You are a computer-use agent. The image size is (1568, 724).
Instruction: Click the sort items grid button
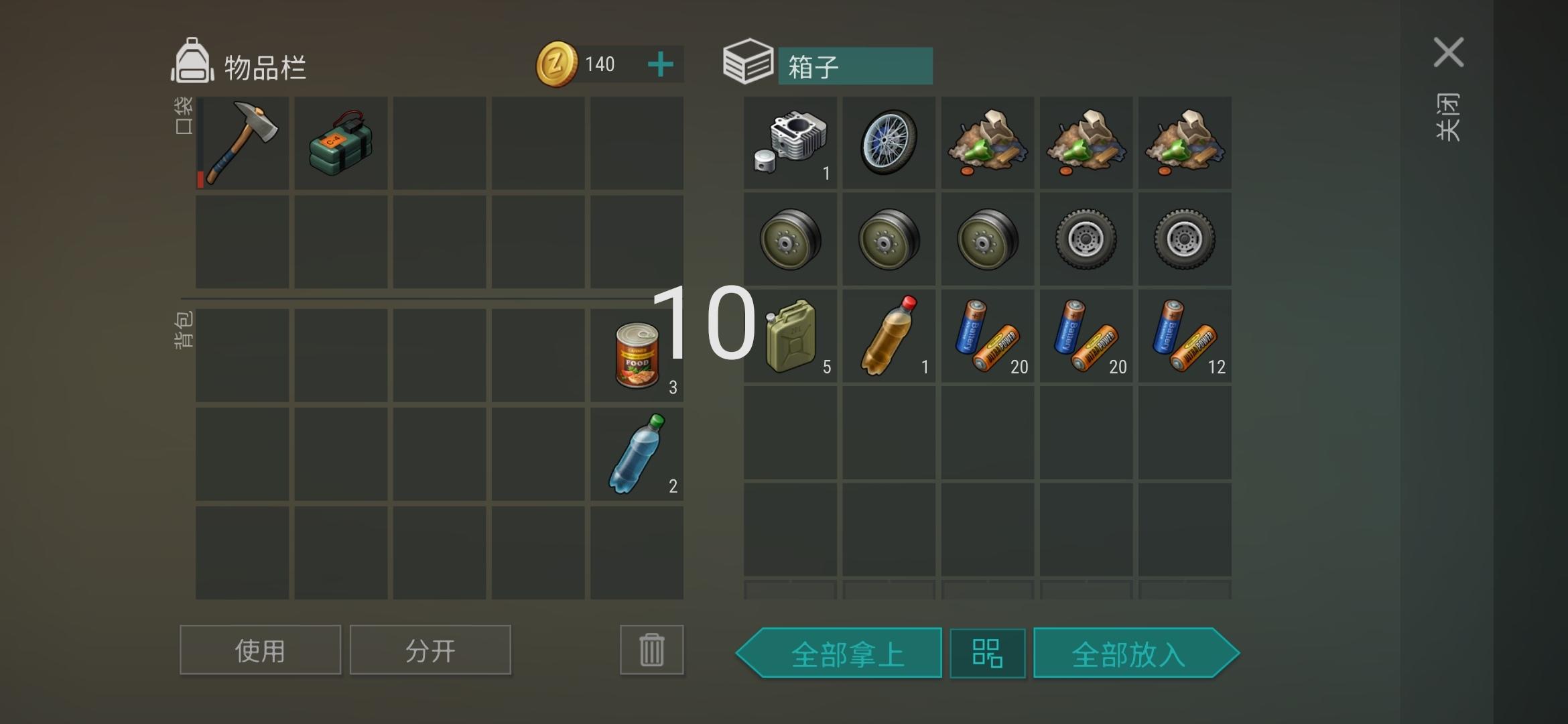(x=987, y=653)
